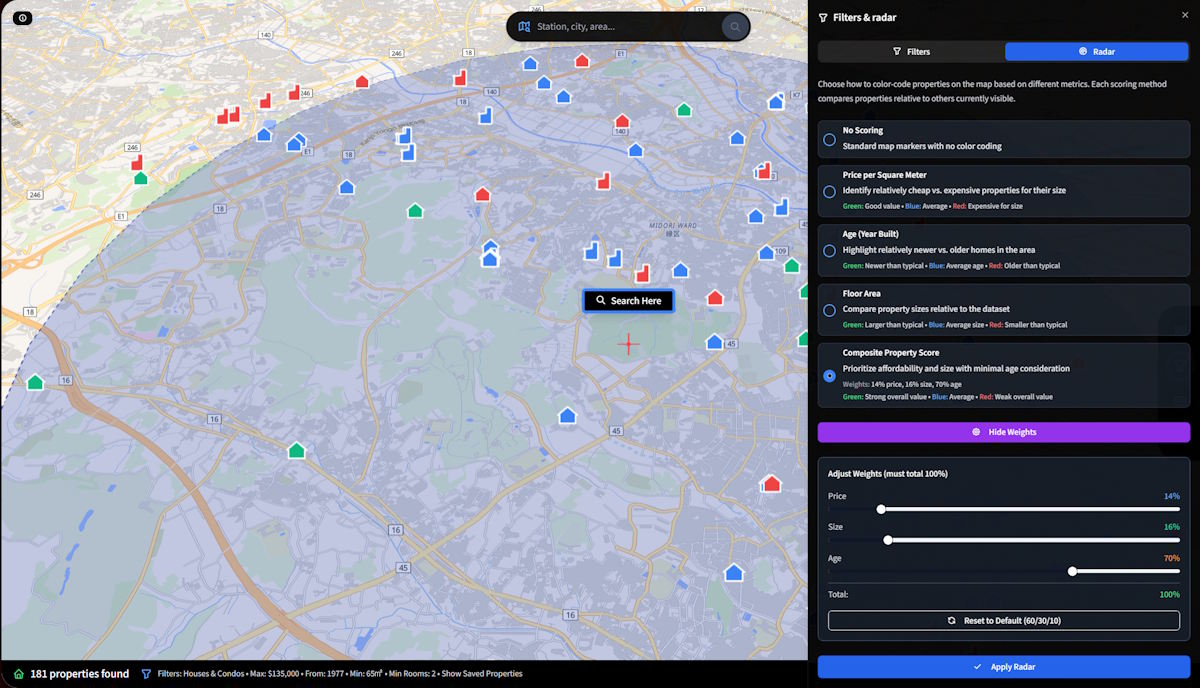Click the map icon inside the search bar
The width and height of the screenshot is (1200, 688).
[x=524, y=27]
